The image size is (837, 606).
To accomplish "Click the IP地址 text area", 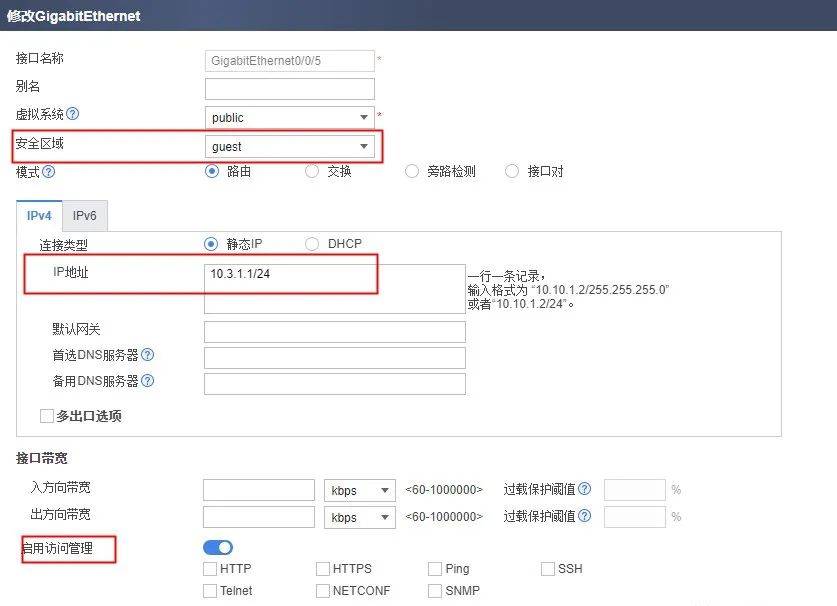I will [x=335, y=289].
